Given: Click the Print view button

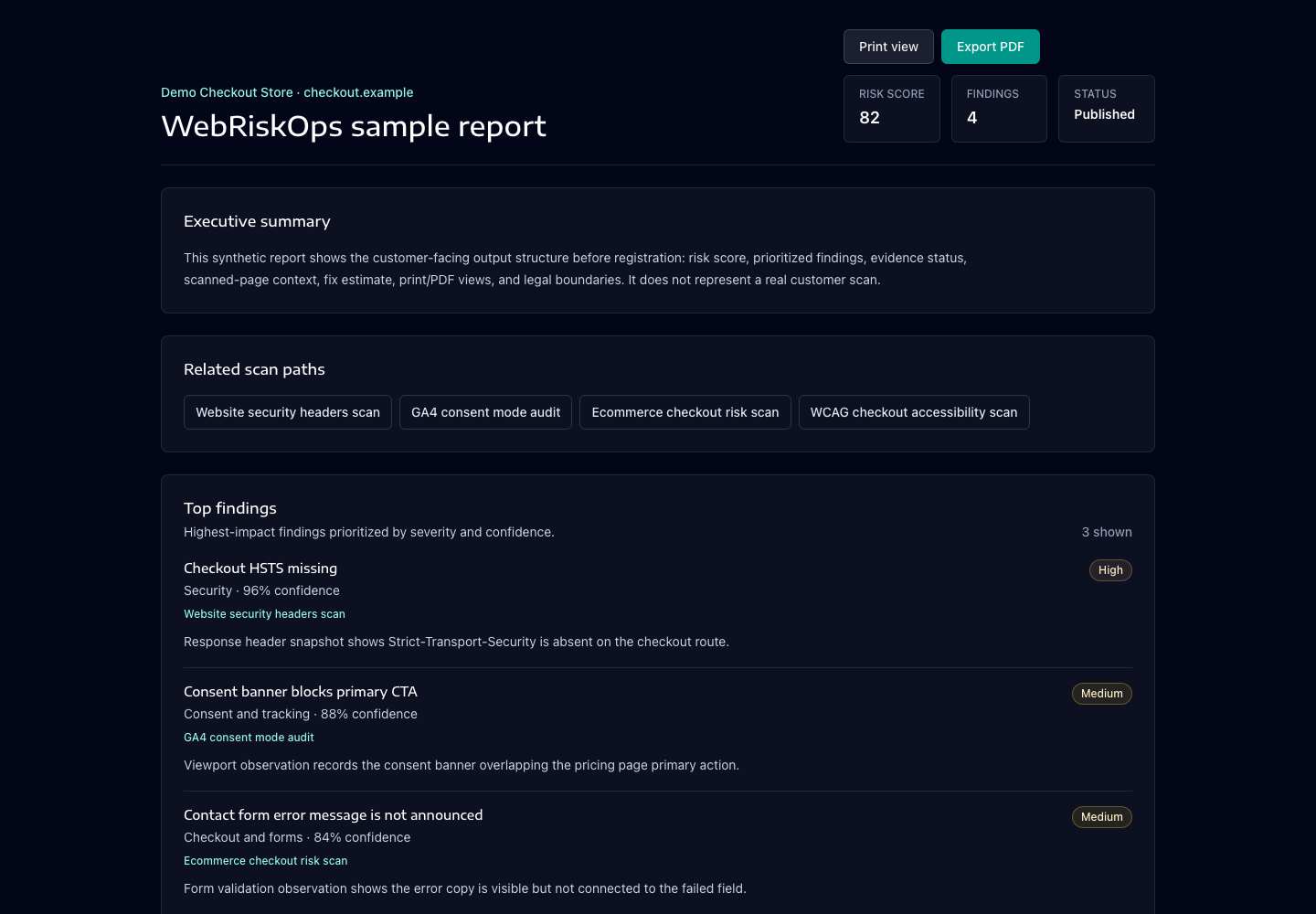Looking at the screenshot, I should [x=888, y=47].
